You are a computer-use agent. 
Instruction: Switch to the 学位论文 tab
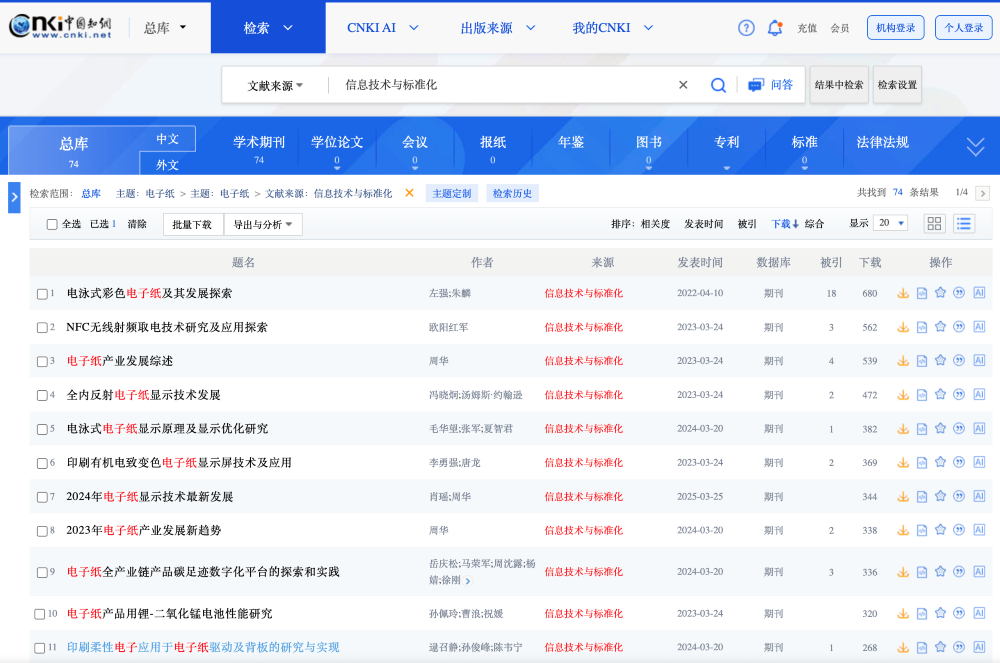click(337, 143)
